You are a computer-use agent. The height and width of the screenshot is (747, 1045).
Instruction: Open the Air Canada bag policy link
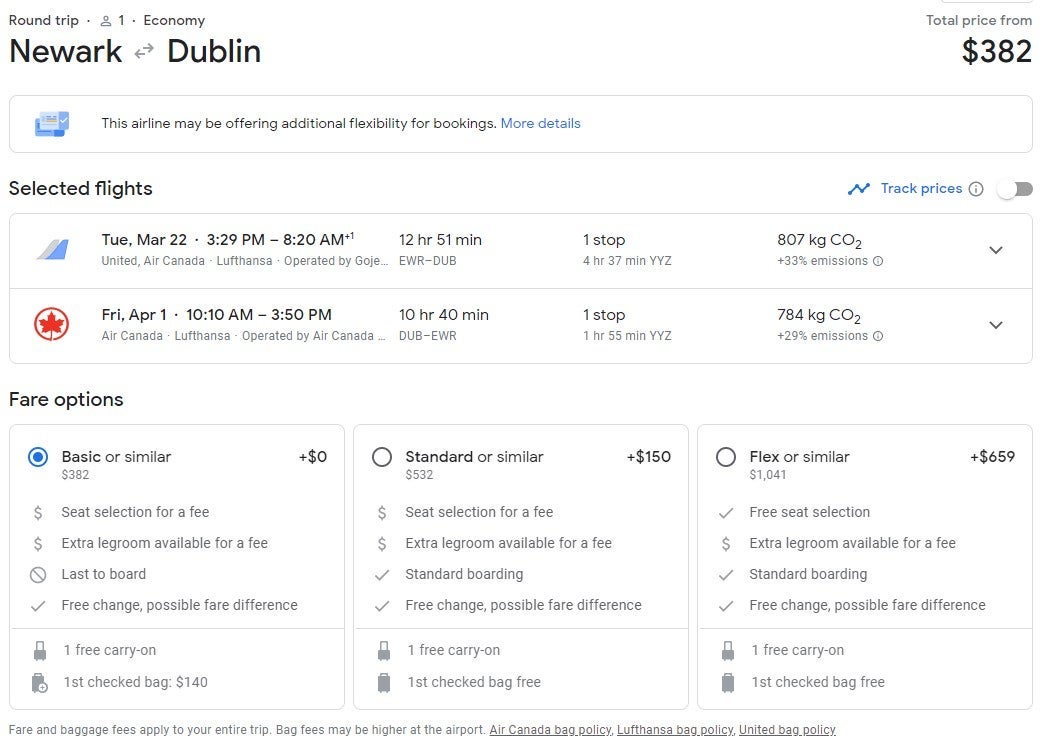550,730
